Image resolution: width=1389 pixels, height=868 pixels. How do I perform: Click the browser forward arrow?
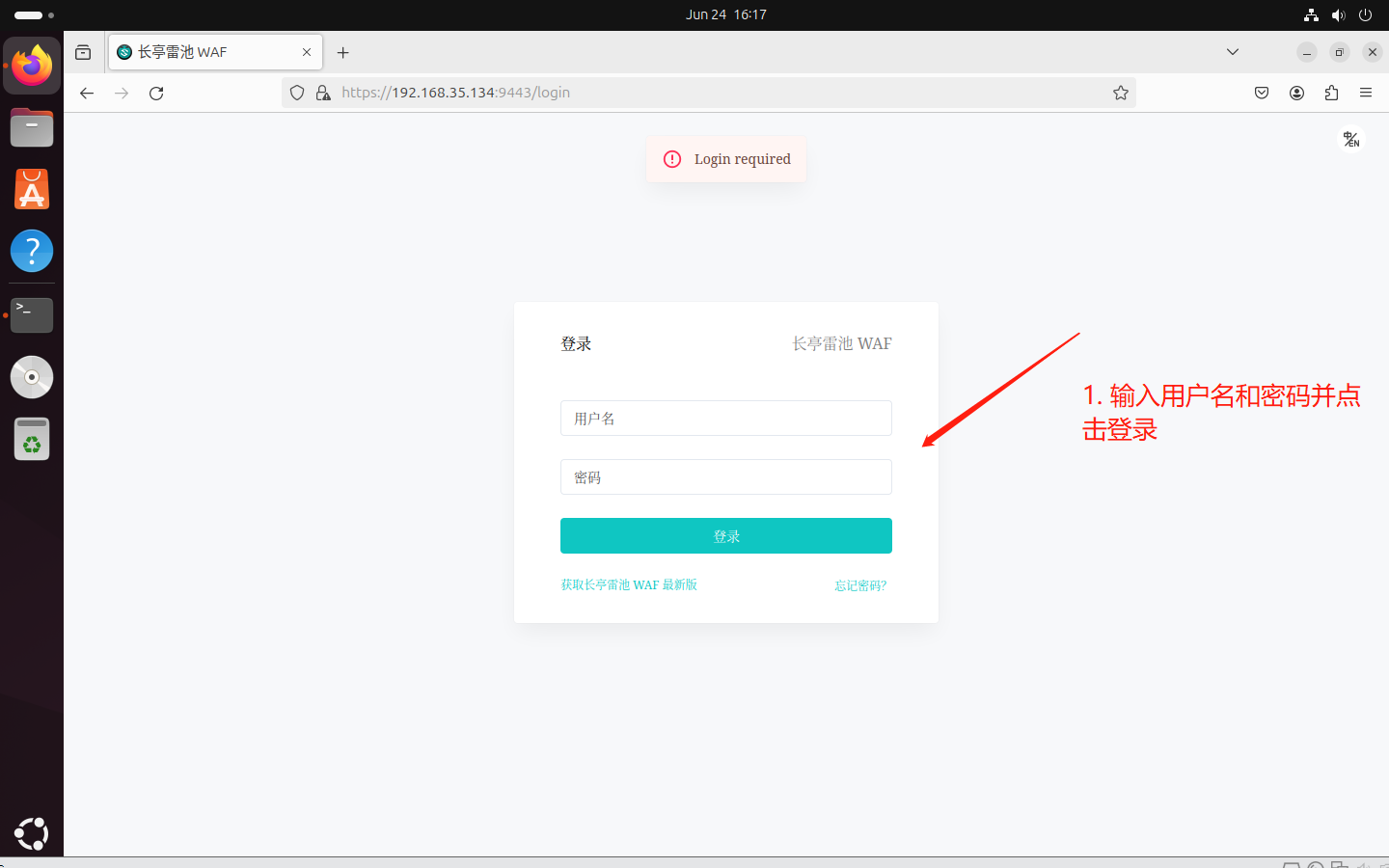[x=122, y=93]
